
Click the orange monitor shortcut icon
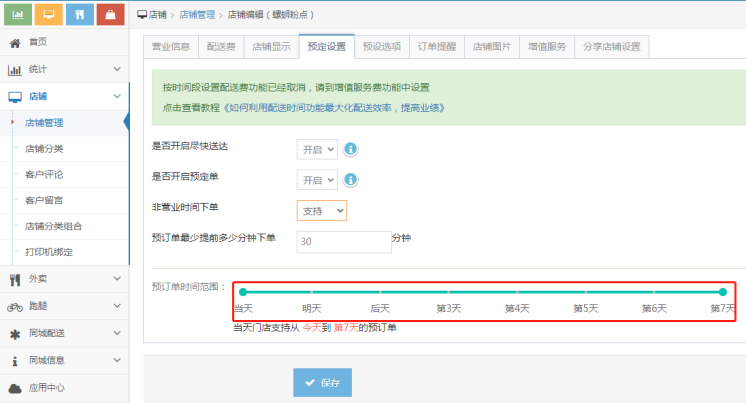[50, 14]
